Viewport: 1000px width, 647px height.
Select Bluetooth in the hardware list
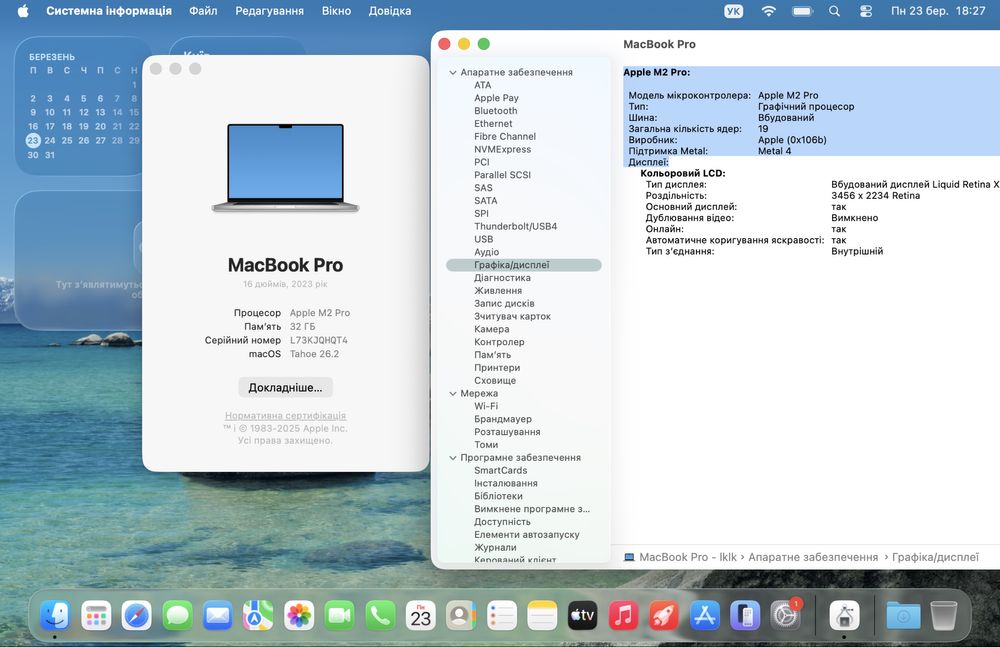coord(496,111)
